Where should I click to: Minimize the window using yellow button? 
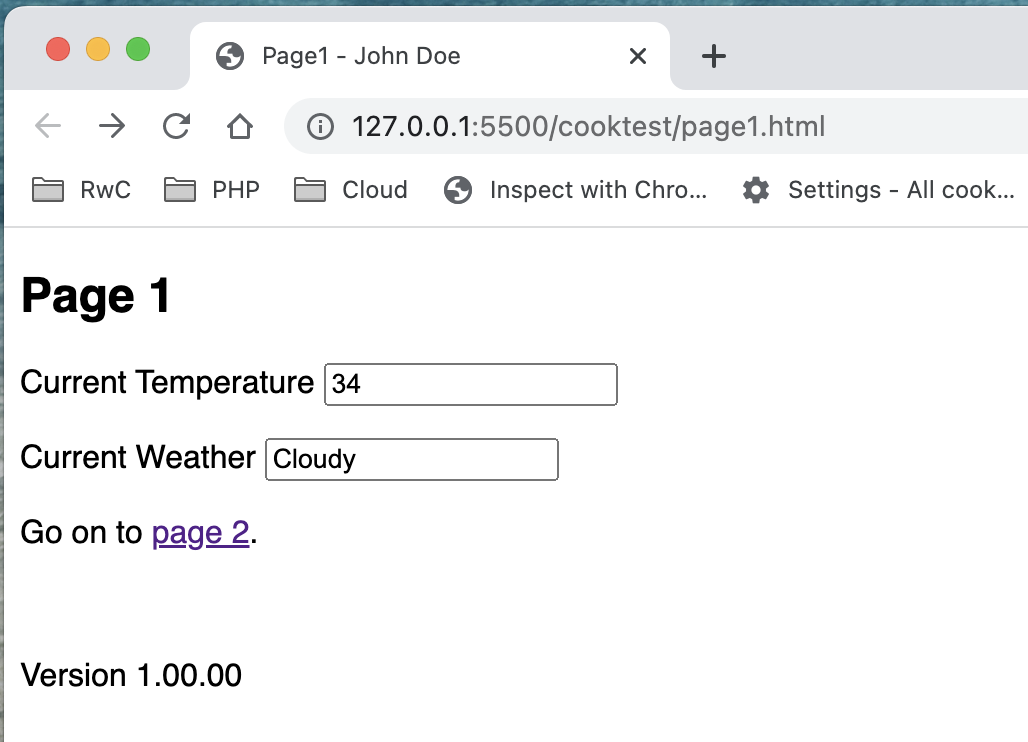point(98,49)
